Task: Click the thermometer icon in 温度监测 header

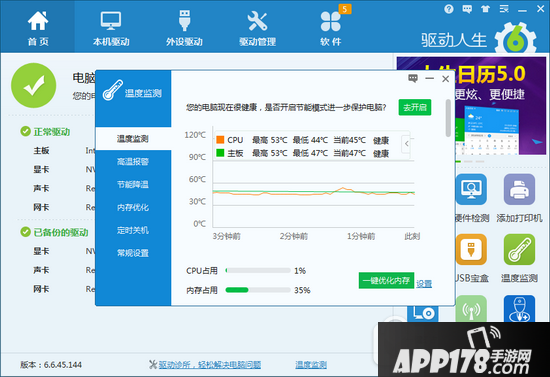Action: click(x=113, y=90)
